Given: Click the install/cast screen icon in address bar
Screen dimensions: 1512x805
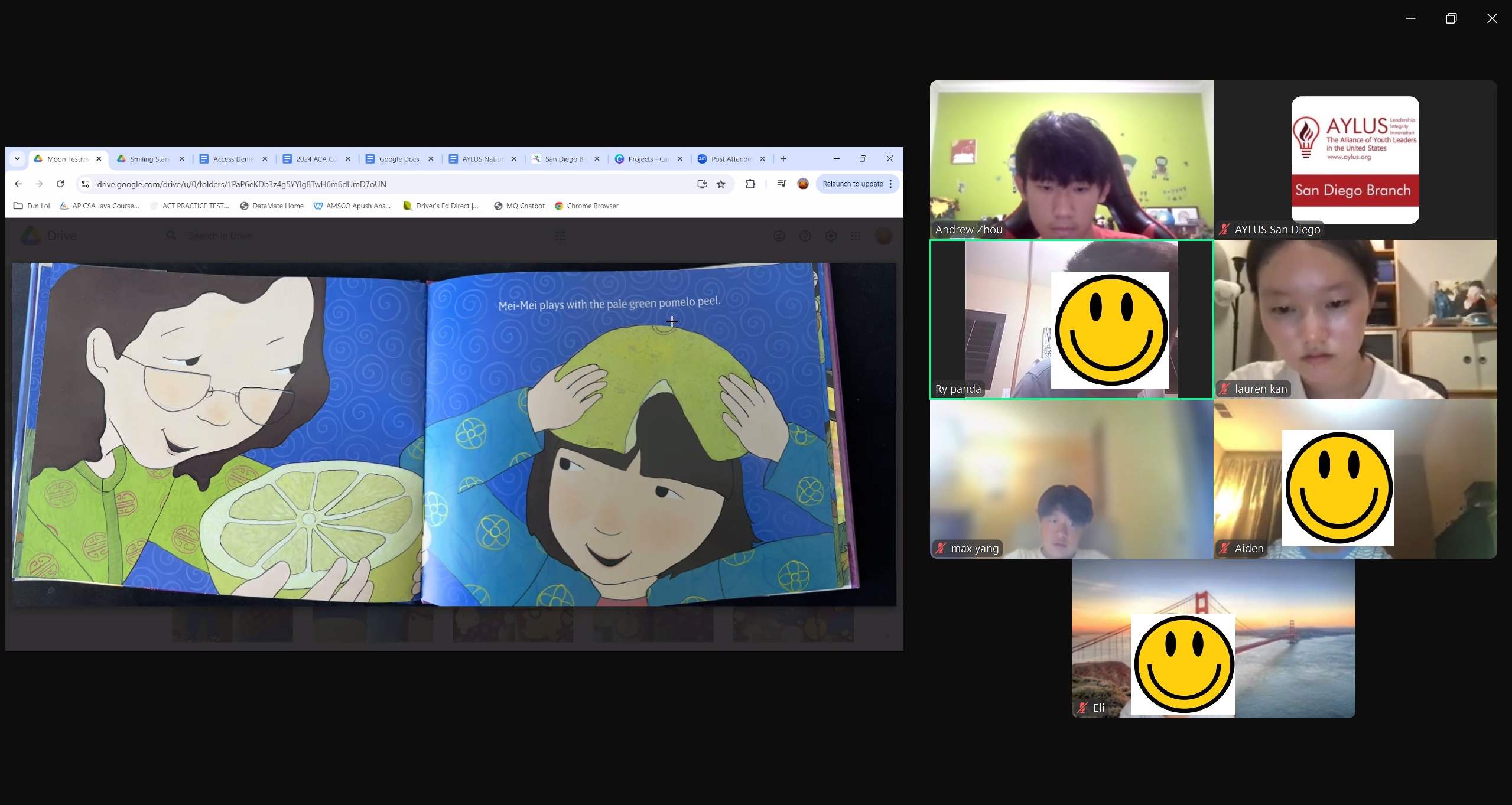Looking at the screenshot, I should [702, 184].
